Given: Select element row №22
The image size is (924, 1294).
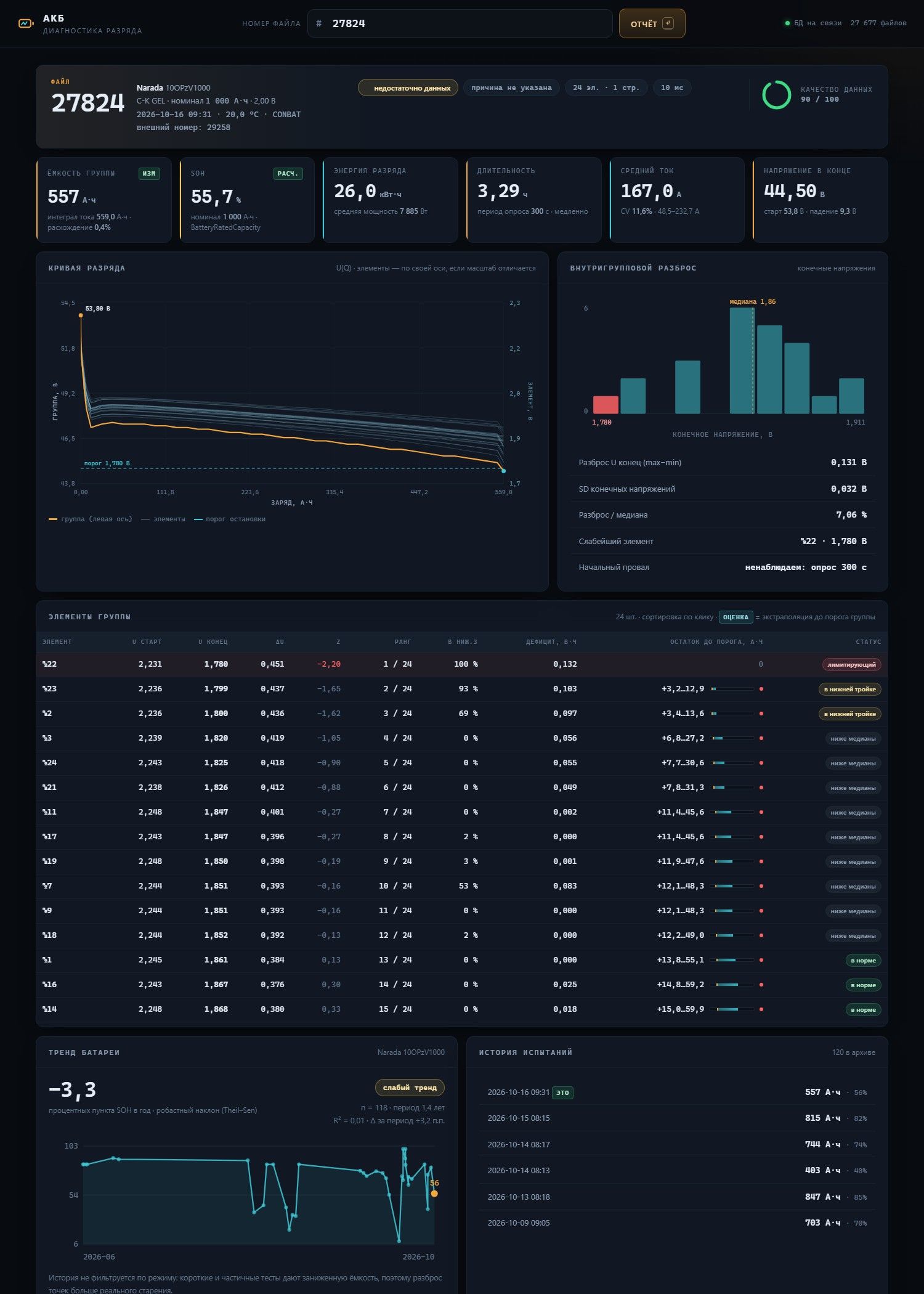Looking at the screenshot, I should click(x=461, y=664).
